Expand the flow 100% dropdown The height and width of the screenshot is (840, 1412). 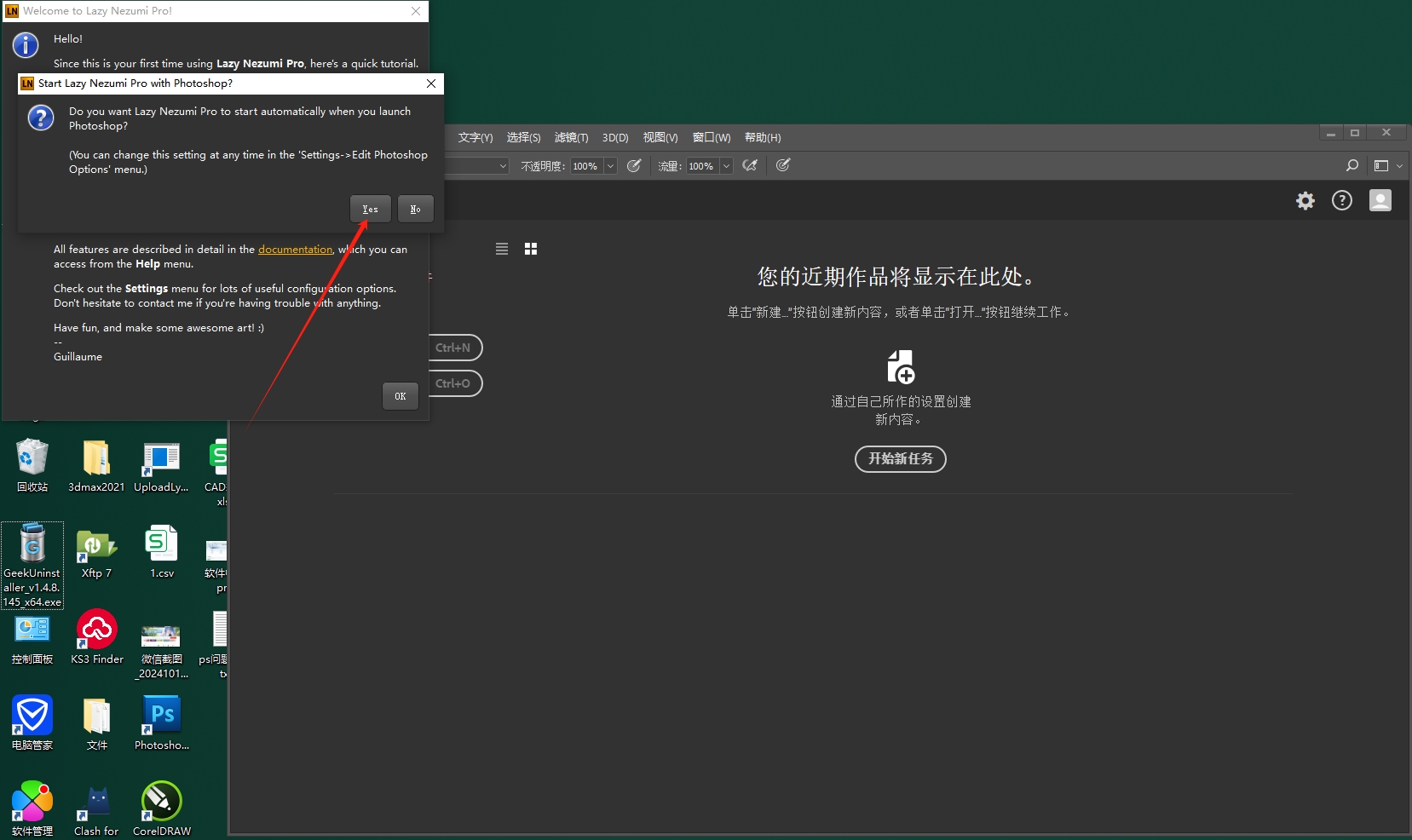tap(726, 166)
